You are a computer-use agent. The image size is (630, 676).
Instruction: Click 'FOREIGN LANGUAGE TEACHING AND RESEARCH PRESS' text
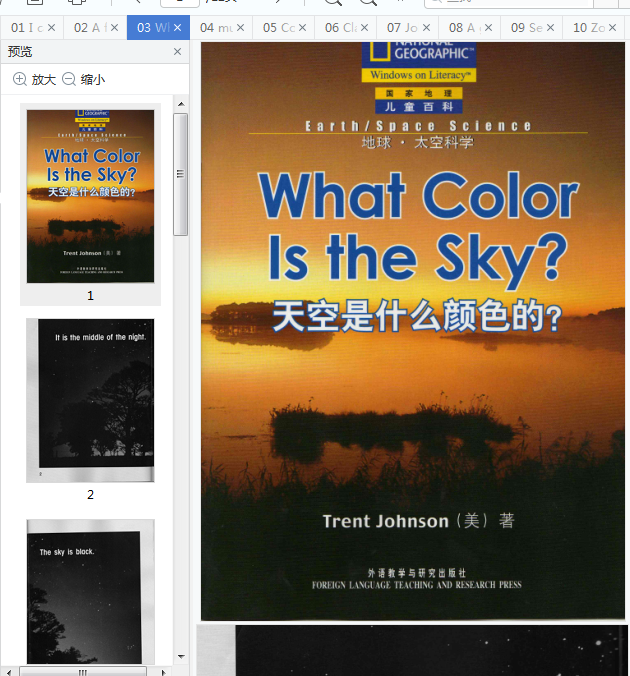[417, 585]
